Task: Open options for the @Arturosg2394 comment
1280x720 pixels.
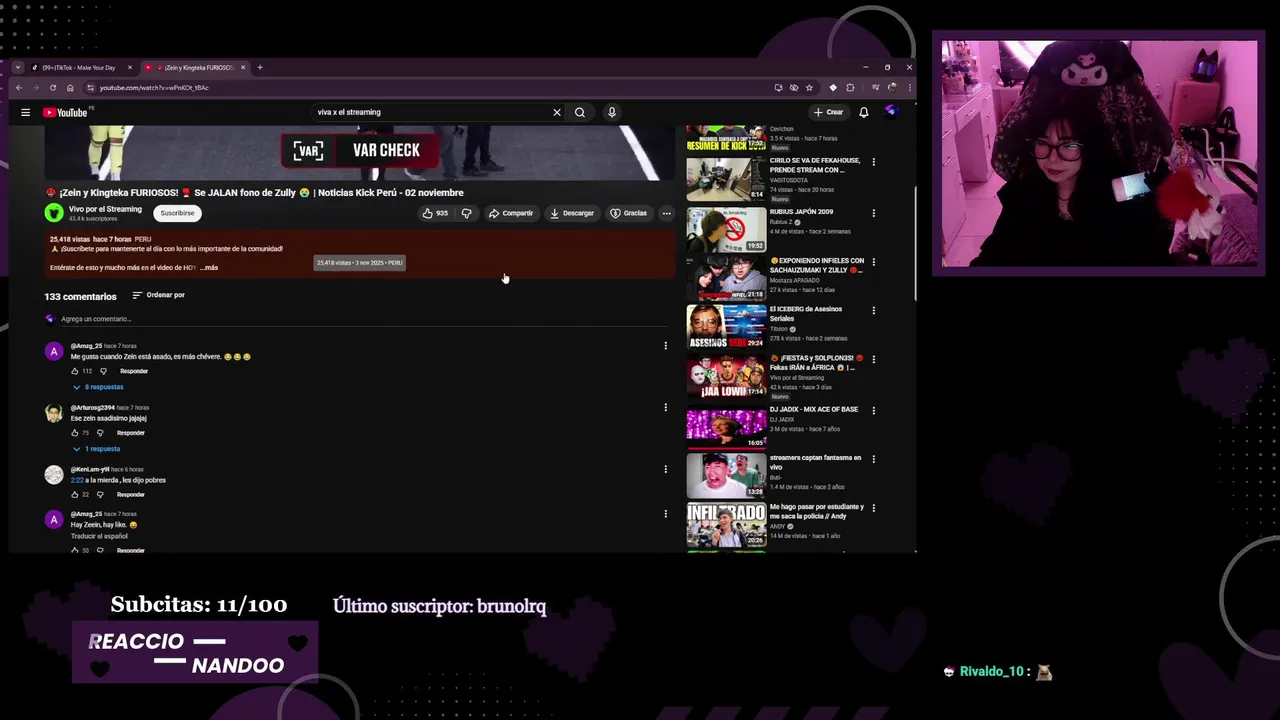Action: 665,408
